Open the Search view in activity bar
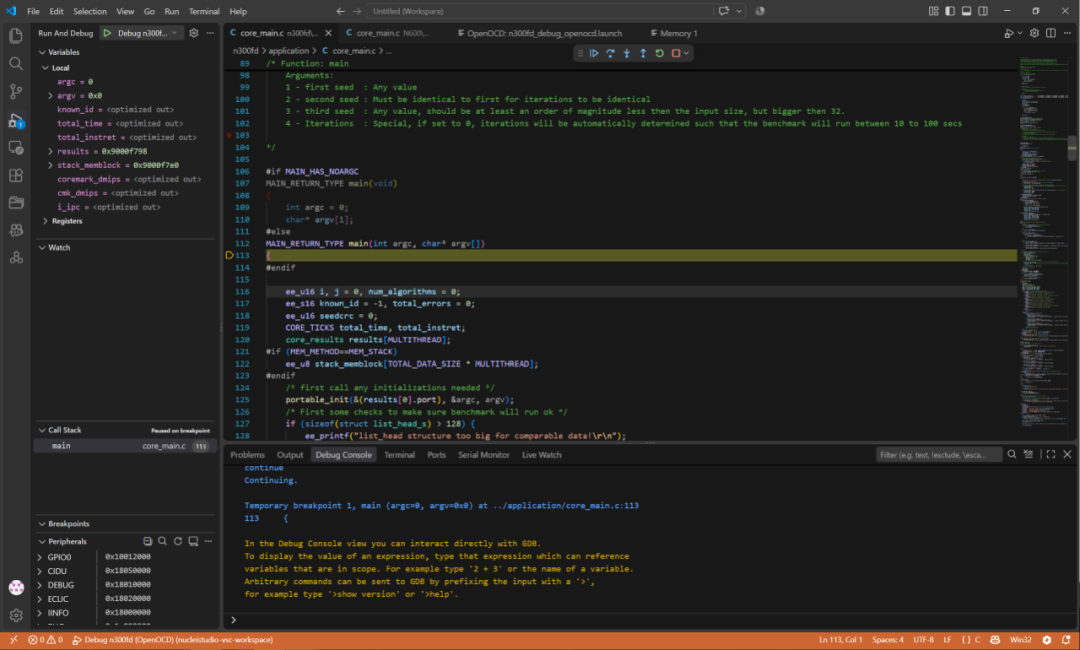The height and width of the screenshot is (650, 1080). coord(16,64)
